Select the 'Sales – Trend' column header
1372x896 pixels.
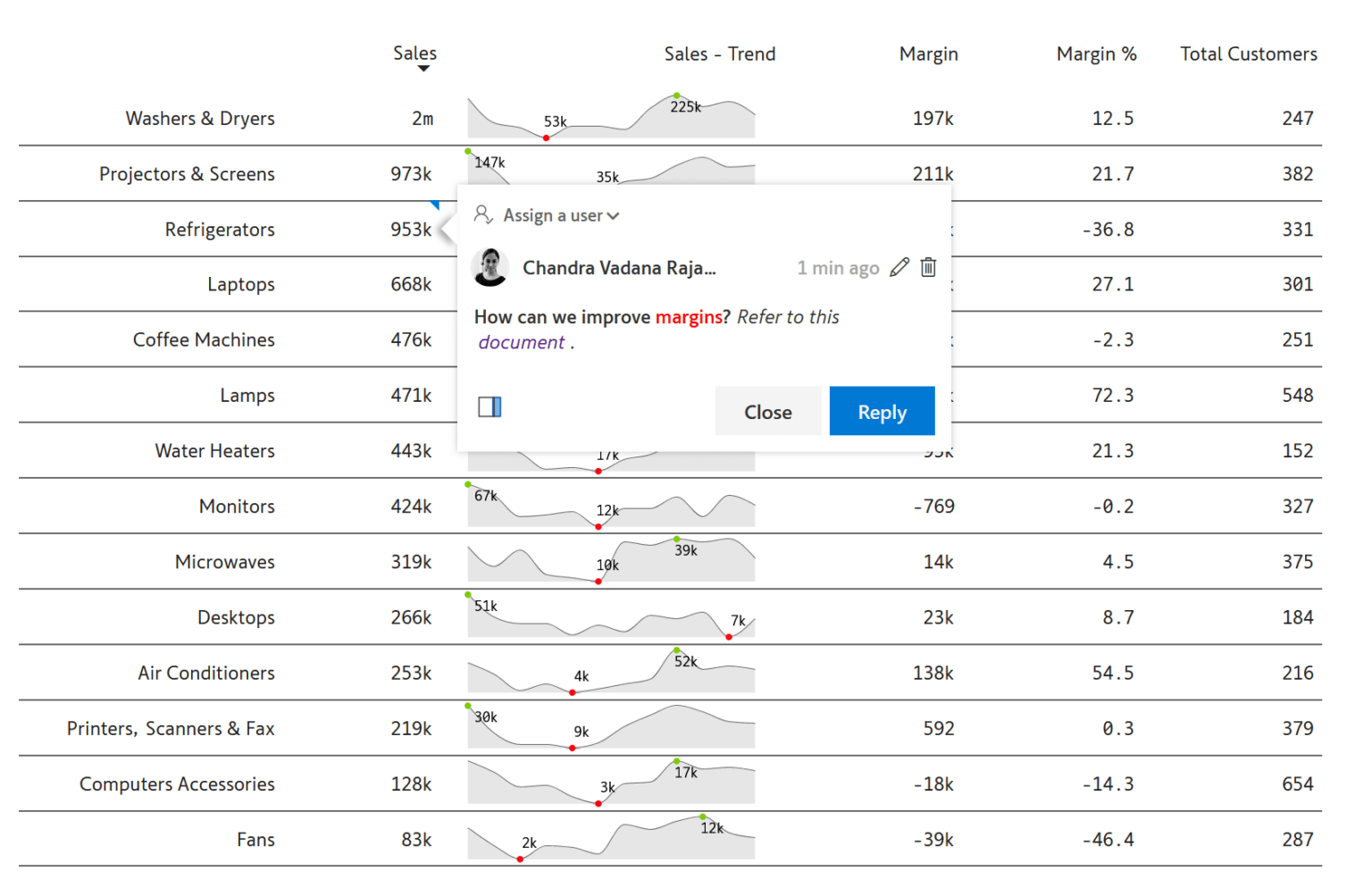coord(720,54)
